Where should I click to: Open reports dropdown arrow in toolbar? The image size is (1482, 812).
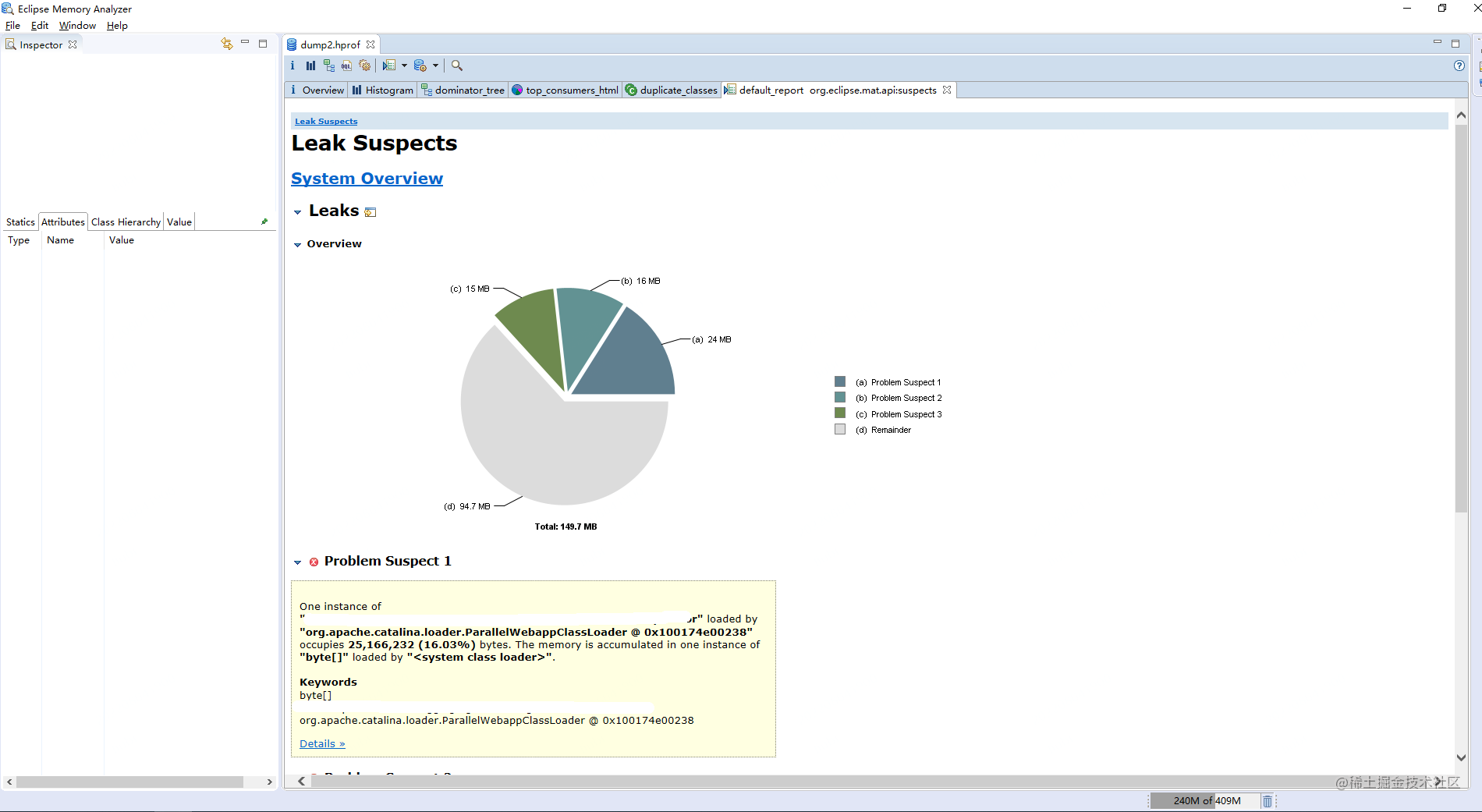404,66
